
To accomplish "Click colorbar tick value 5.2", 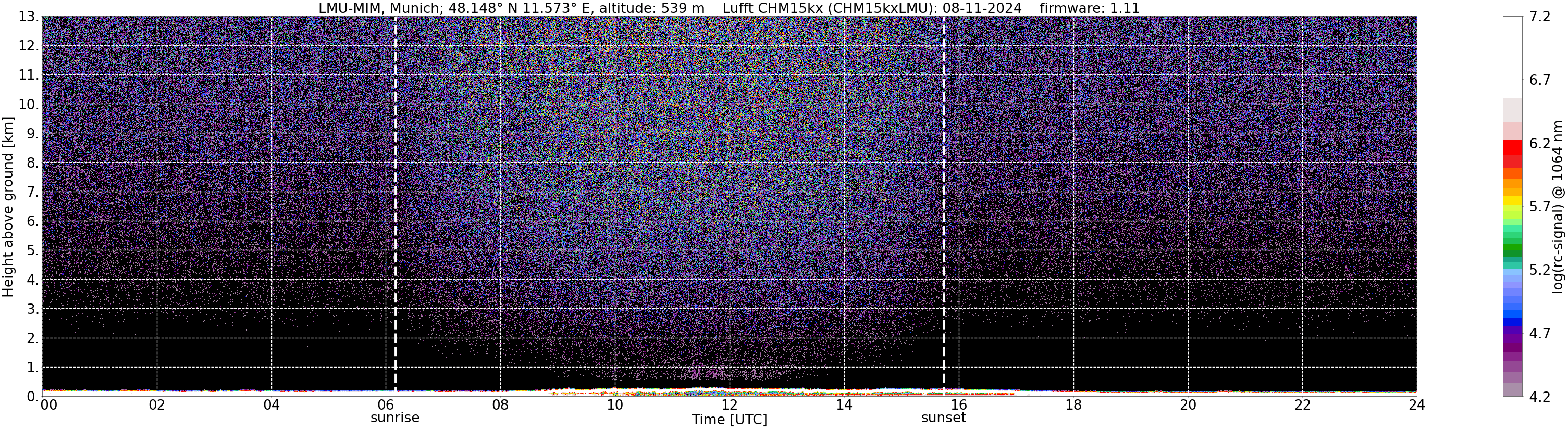I will click(x=1540, y=270).
